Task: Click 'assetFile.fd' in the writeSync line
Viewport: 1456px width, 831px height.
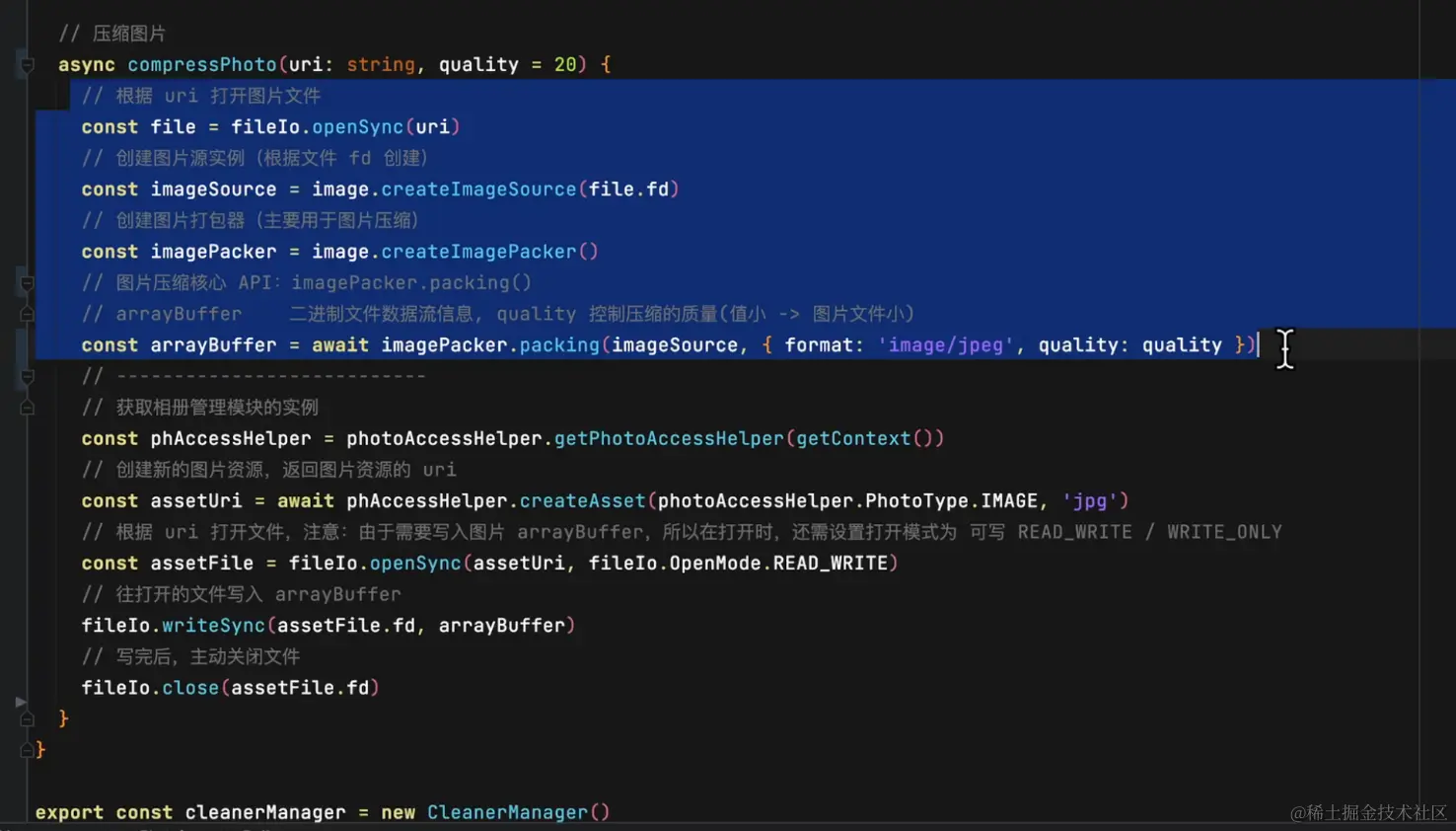Action: pos(346,626)
